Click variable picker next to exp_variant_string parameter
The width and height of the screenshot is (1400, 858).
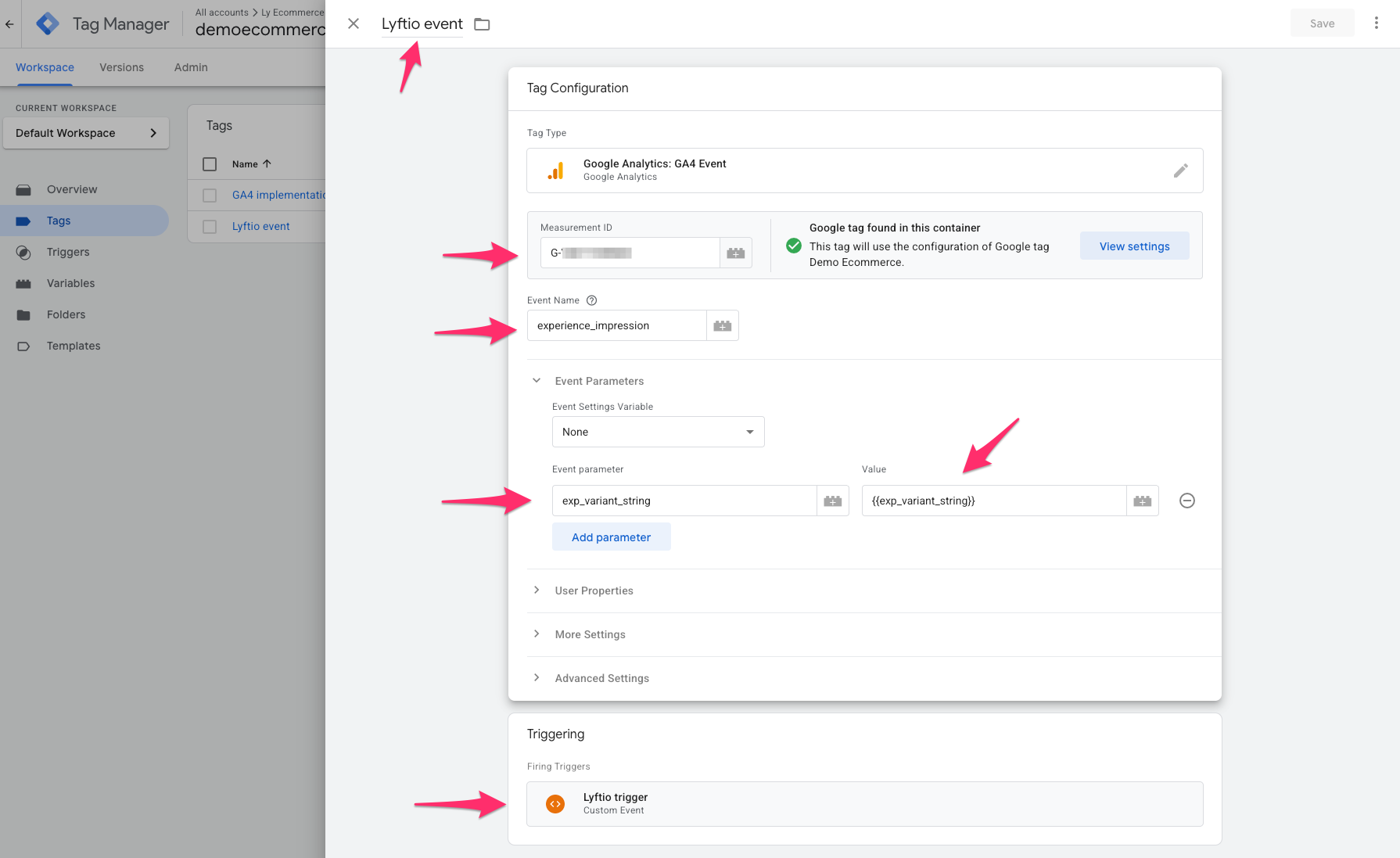pos(832,501)
